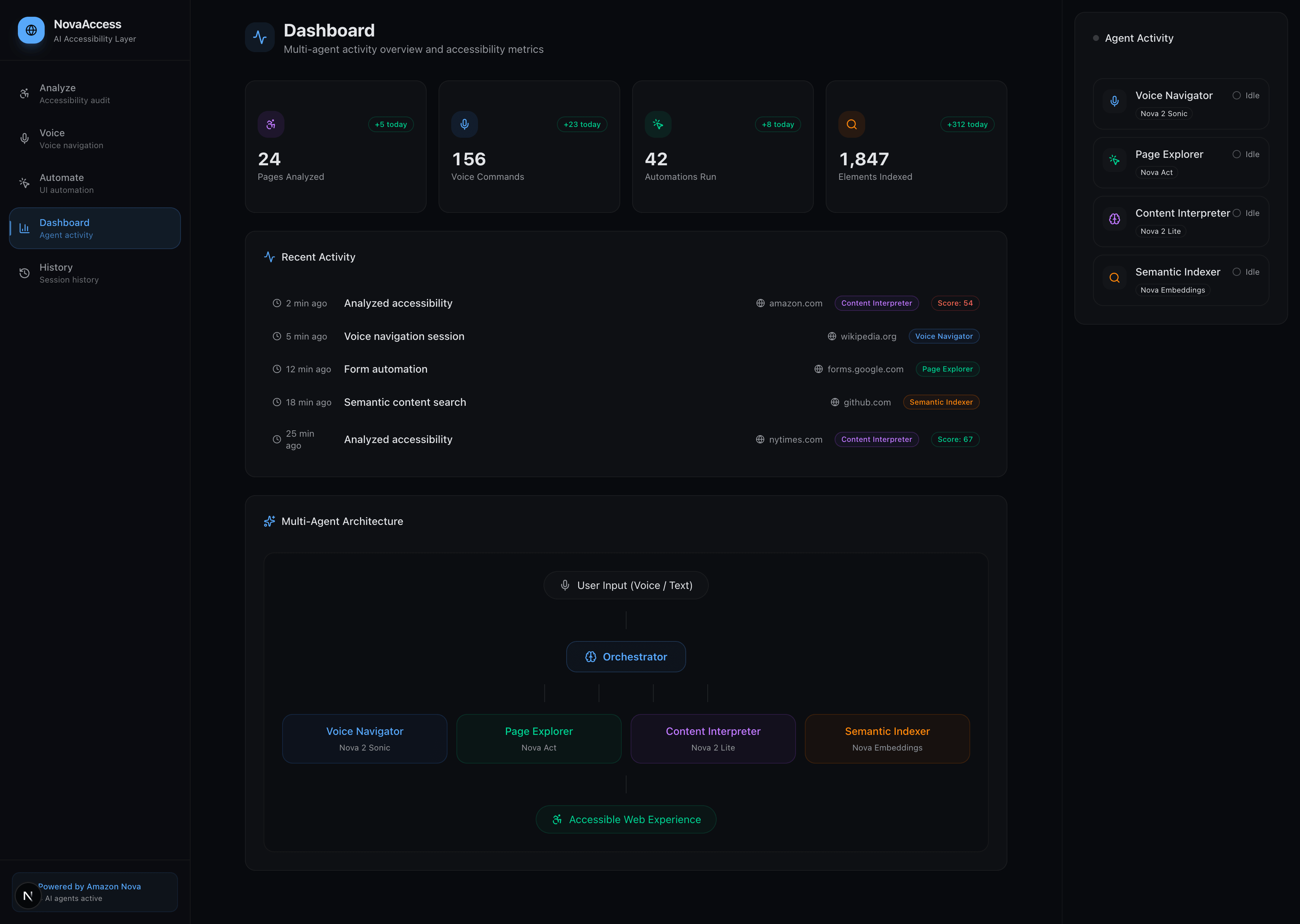
Task: Click the Score: 54 badge for amazon.com
Action: coord(955,303)
